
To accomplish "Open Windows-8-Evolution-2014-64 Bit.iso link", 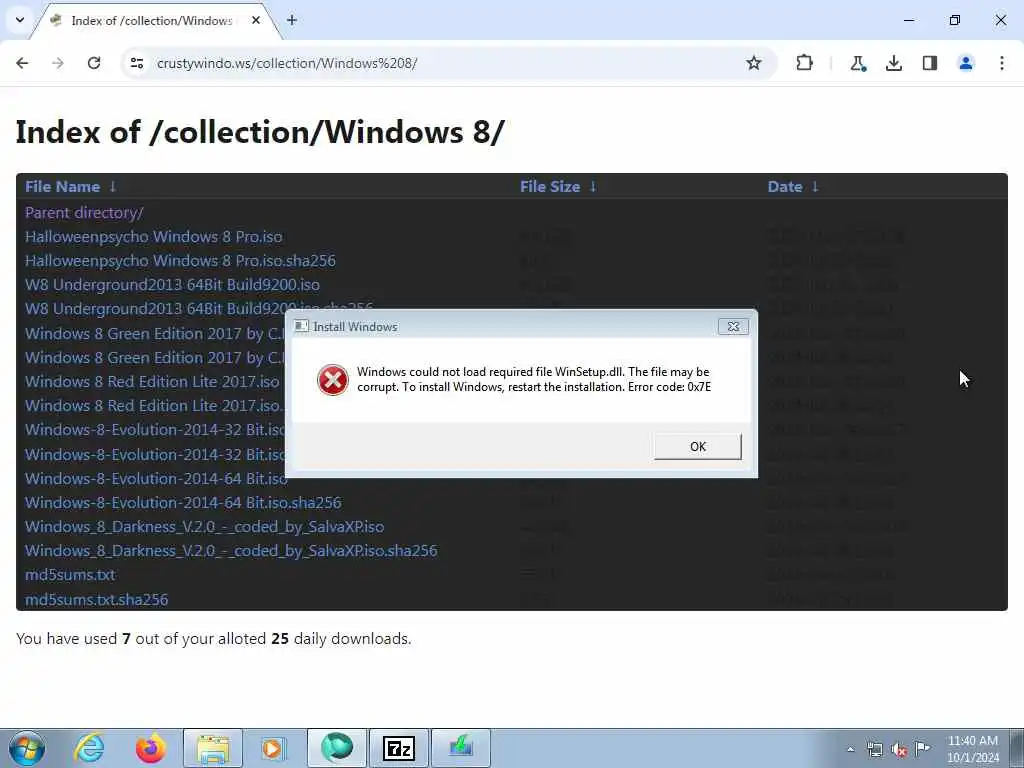I will coord(155,479).
